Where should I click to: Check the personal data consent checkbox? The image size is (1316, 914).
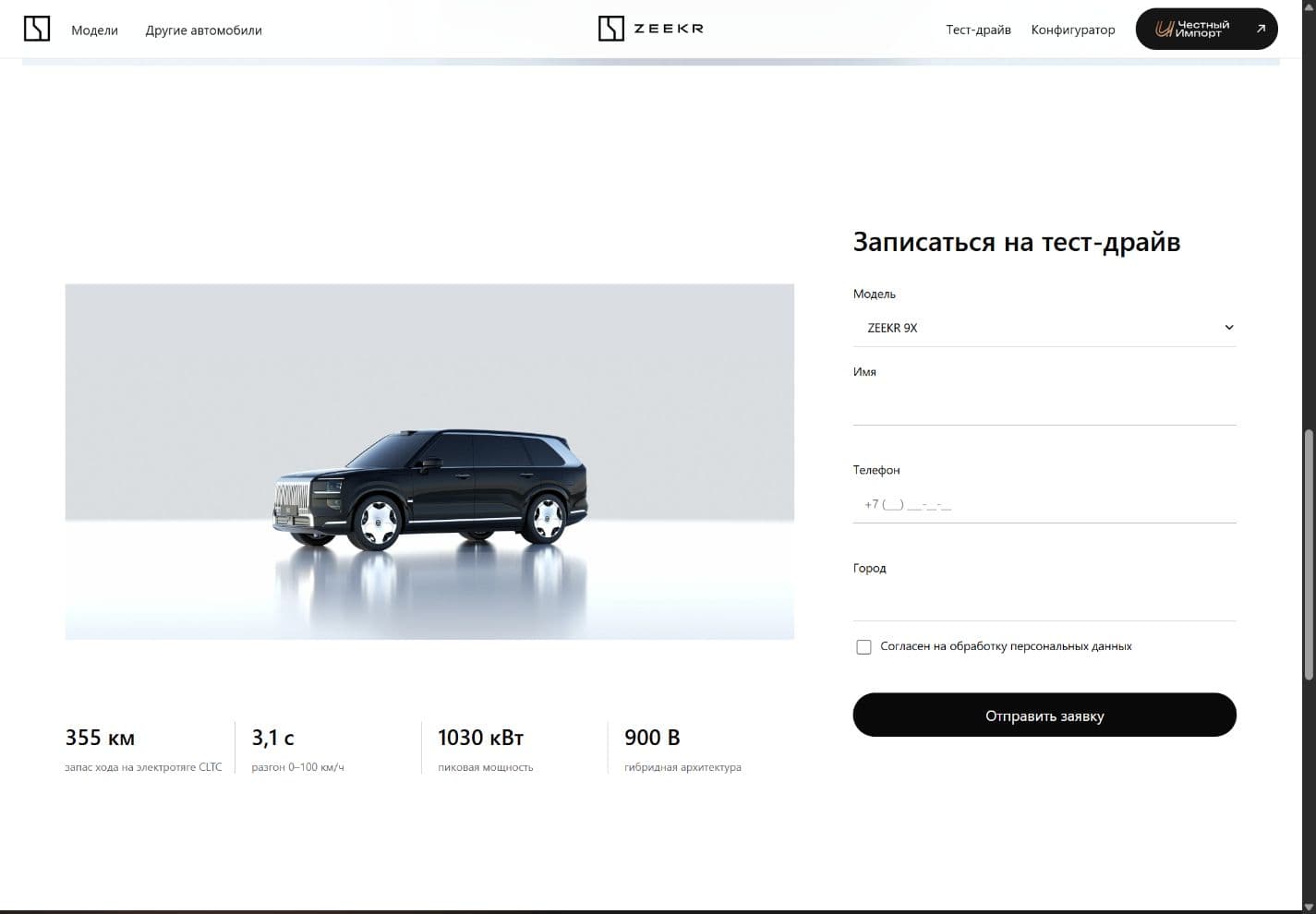point(863,647)
